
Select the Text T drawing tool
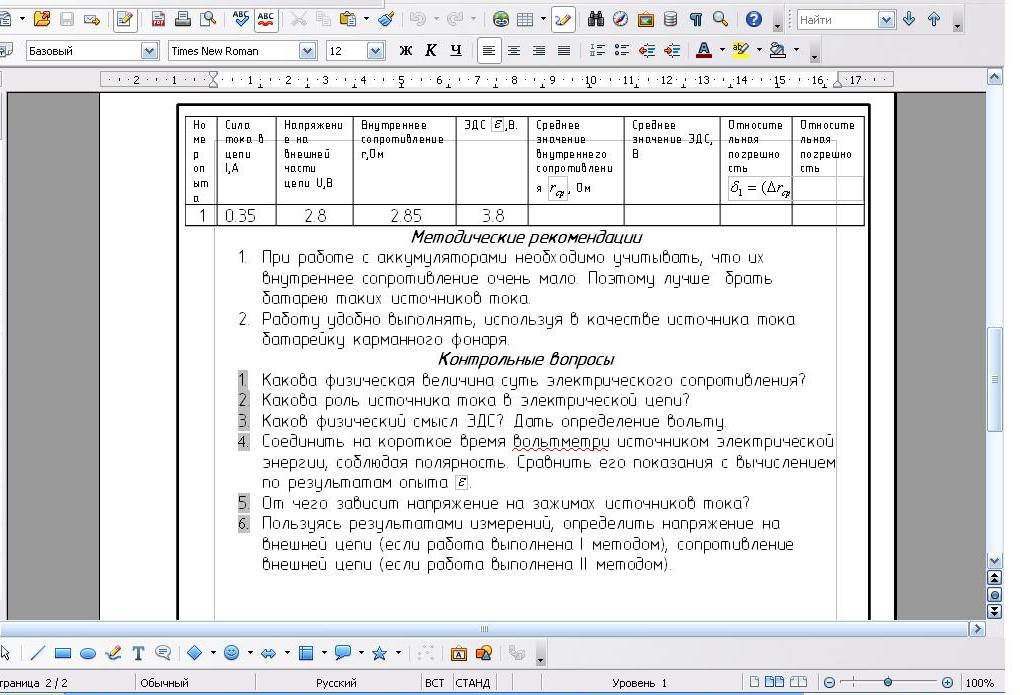[138, 653]
